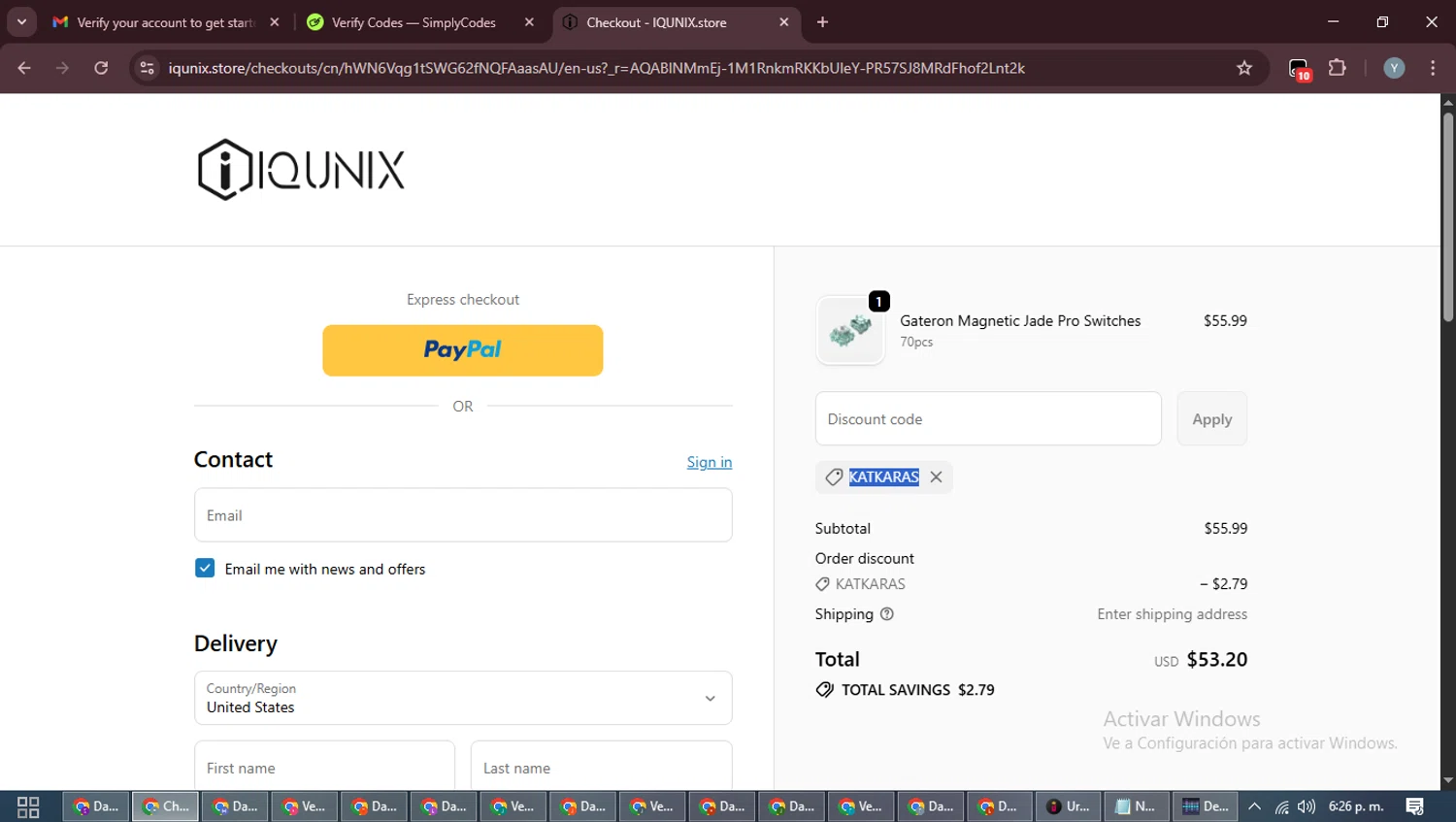Click the highlighted KATKARAS code text
The height and width of the screenshot is (822, 1456).
coord(883,477)
